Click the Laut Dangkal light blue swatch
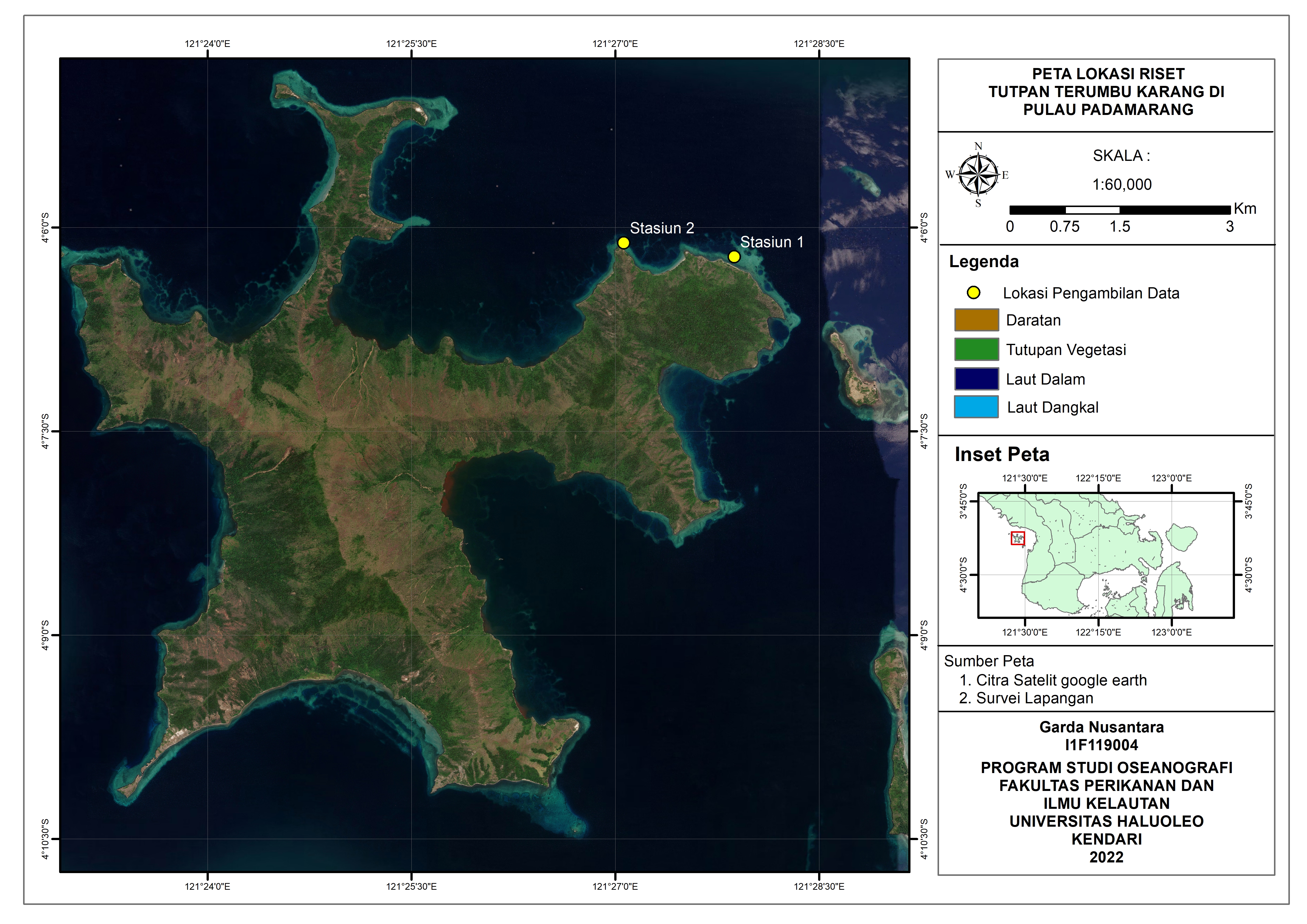Image resolution: width=1307 pixels, height=924 pixels. point(976,408)
